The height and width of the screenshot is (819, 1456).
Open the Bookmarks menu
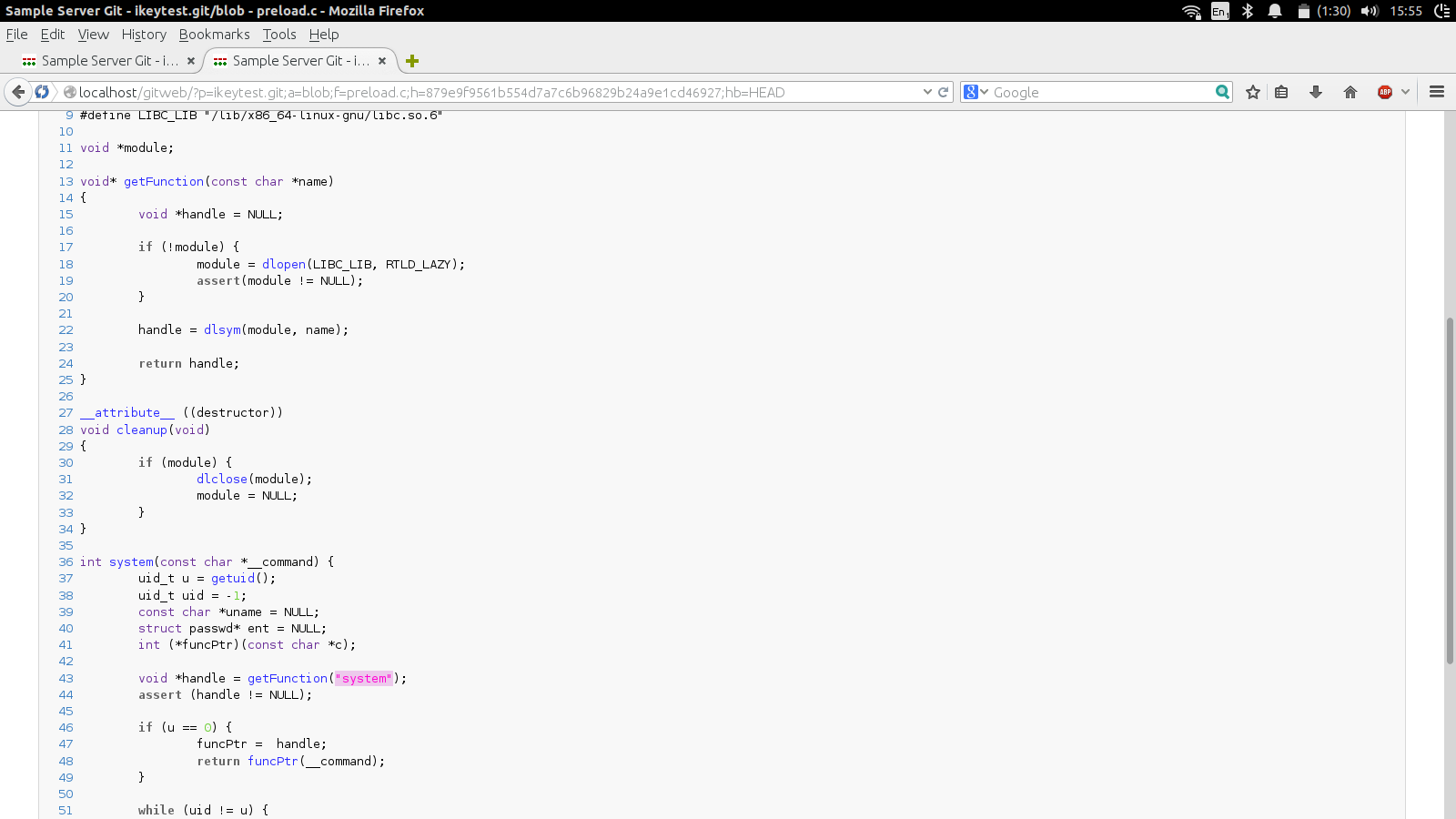[x=214, y=35]
